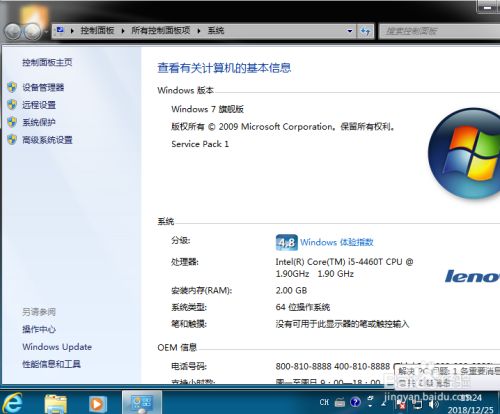
Task: Open Windows Media Player on taskbar
Action: click(x=97, y=404)
